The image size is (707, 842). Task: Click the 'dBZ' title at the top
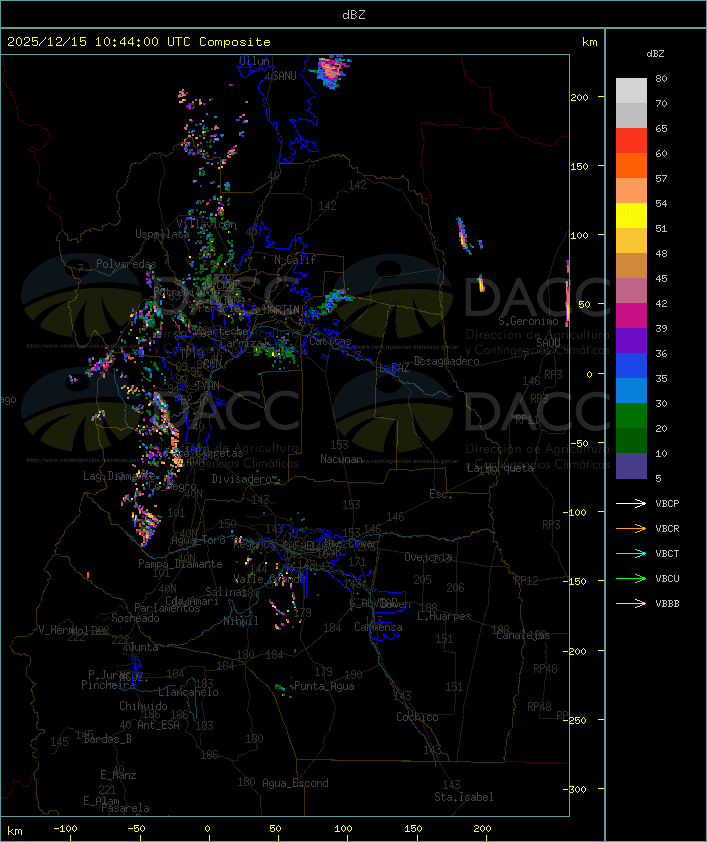[354, 15]
